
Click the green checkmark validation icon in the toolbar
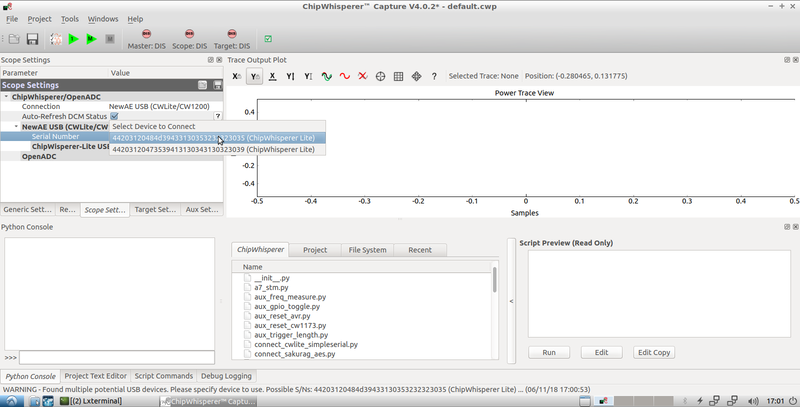point(268,39)
